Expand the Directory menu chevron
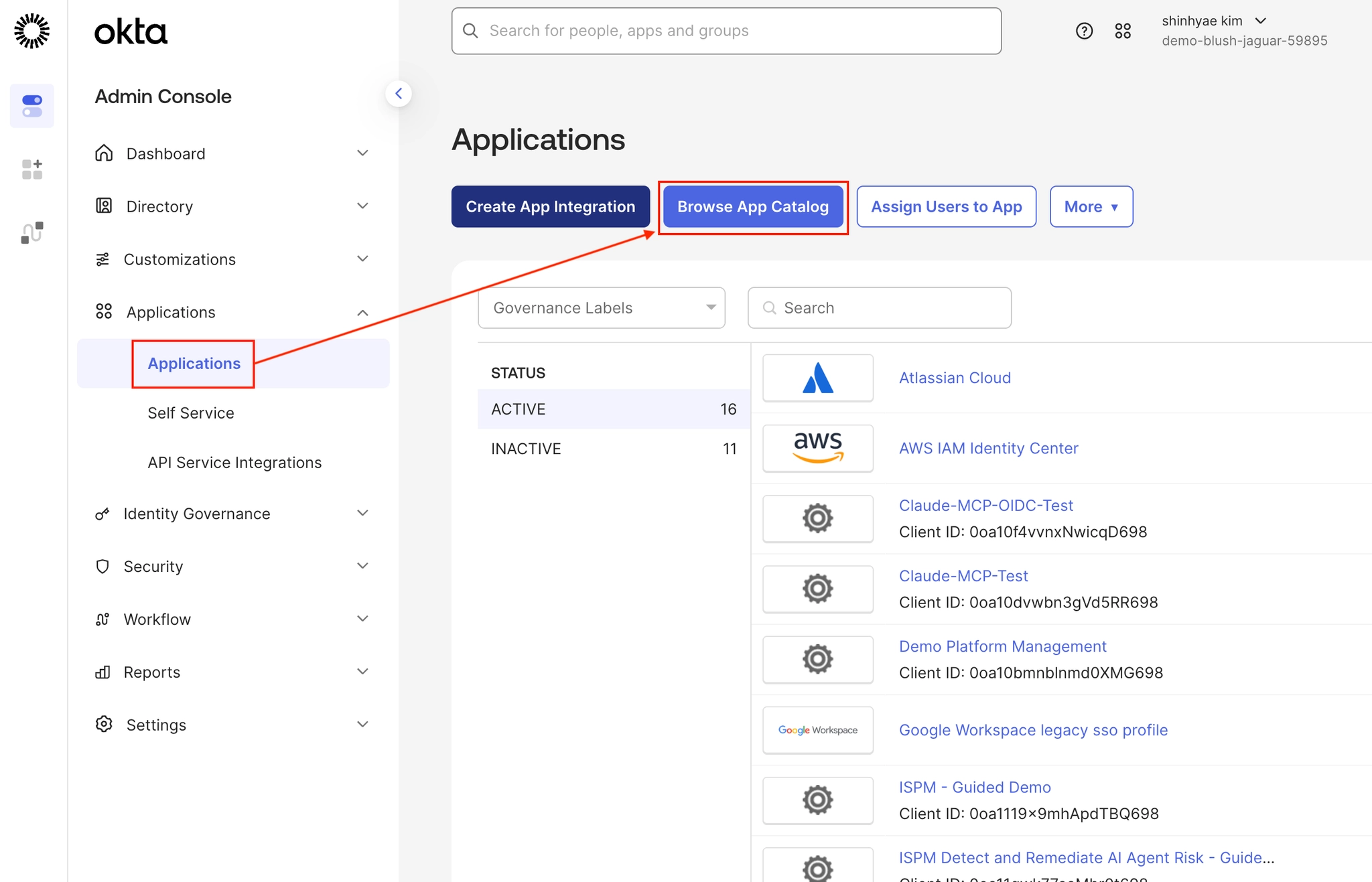The width and height of the screenshot is (1372, 882). (362, 206)
